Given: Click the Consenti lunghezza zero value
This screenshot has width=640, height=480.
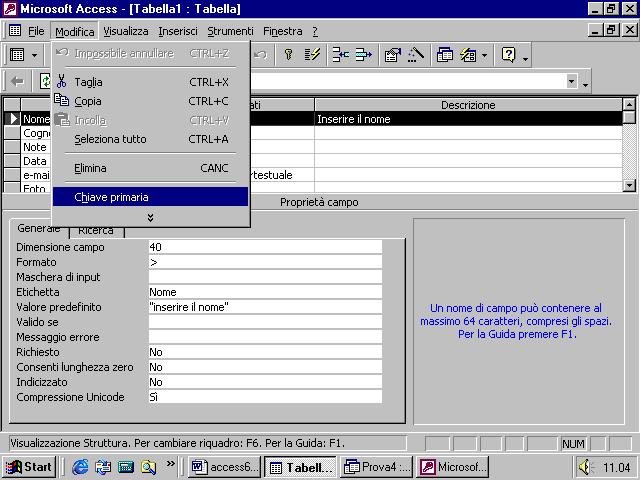Looking at the screenshot, I should tap(265, 367).
